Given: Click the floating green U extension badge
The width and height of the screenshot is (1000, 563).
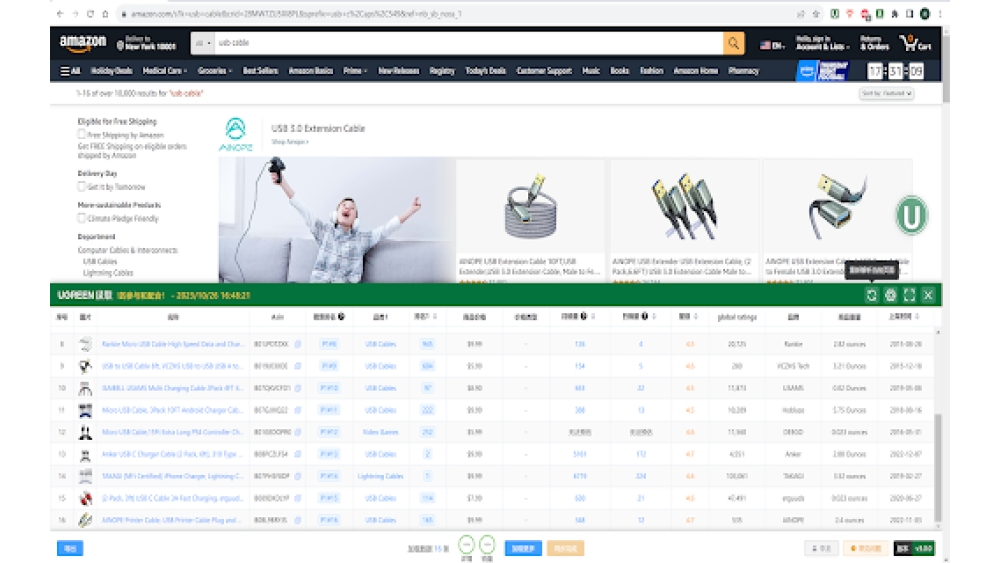Looking at the screenshot, I should pos(911,216).
